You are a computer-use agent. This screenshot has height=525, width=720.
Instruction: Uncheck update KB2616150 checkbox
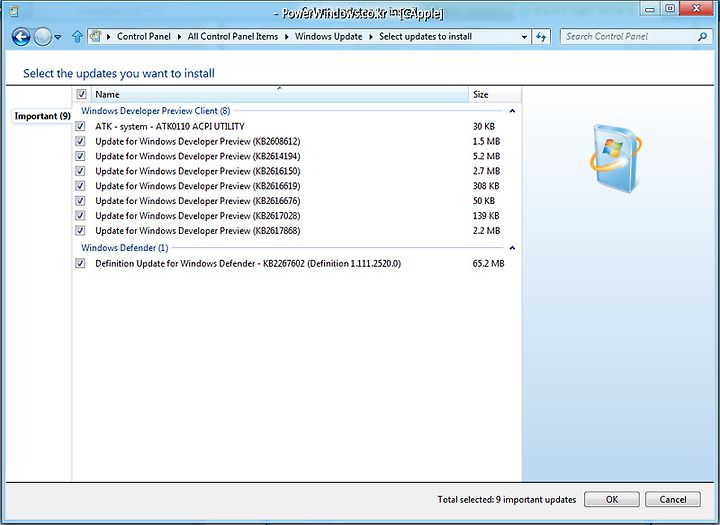80,171
